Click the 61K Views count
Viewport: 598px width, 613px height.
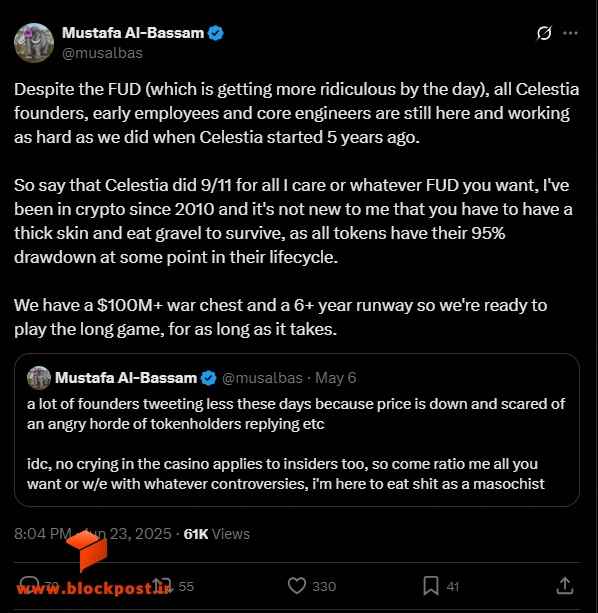coord(217,534)
